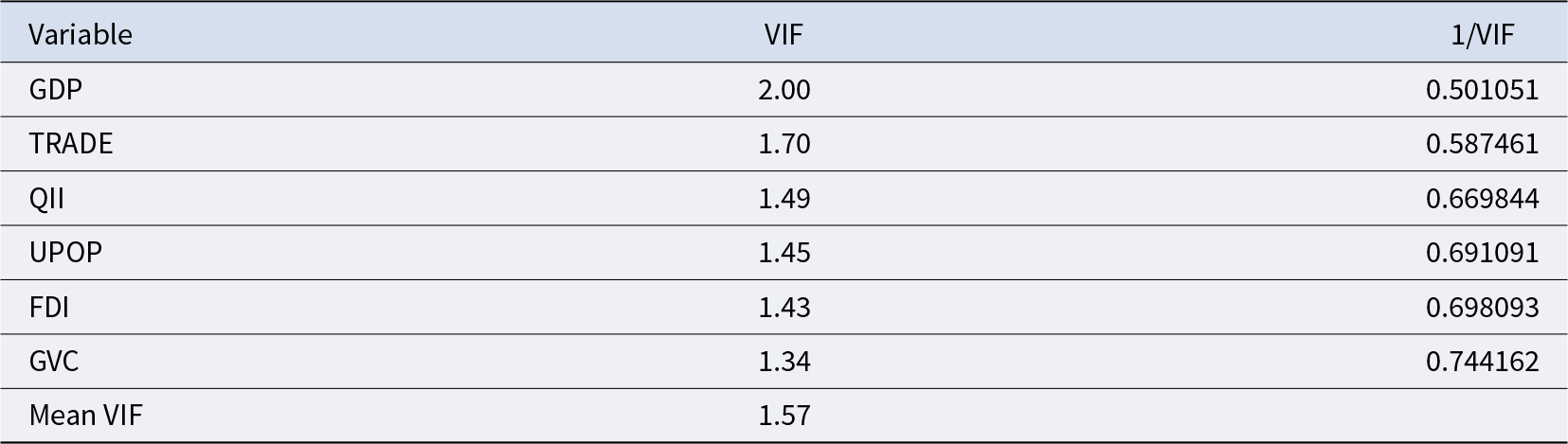Select the 0.669844 cell

[1482, 199]
